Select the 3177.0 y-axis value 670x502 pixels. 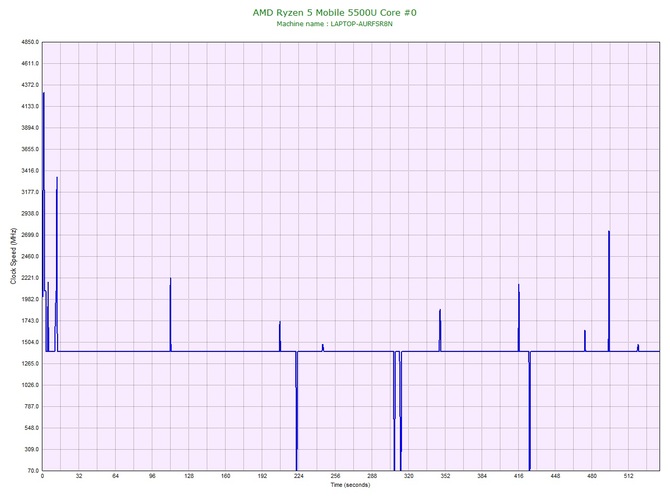pyautogui.click(x=30, y=192)
